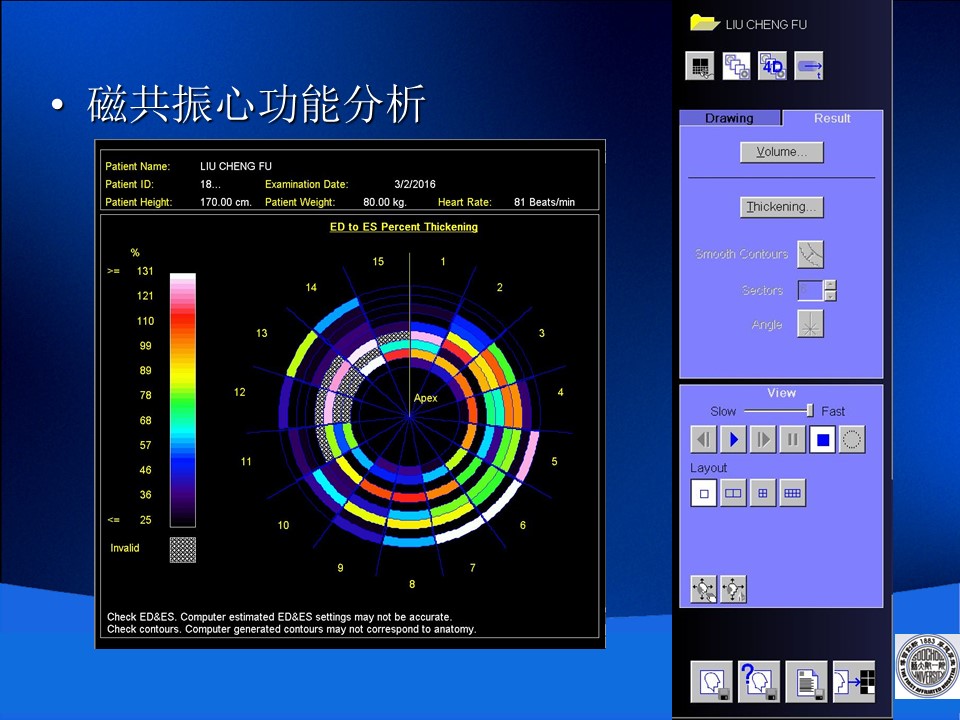Select the Result tab
Image resolution: width=960 pixels, height=720 pixels.
[832, 118]
